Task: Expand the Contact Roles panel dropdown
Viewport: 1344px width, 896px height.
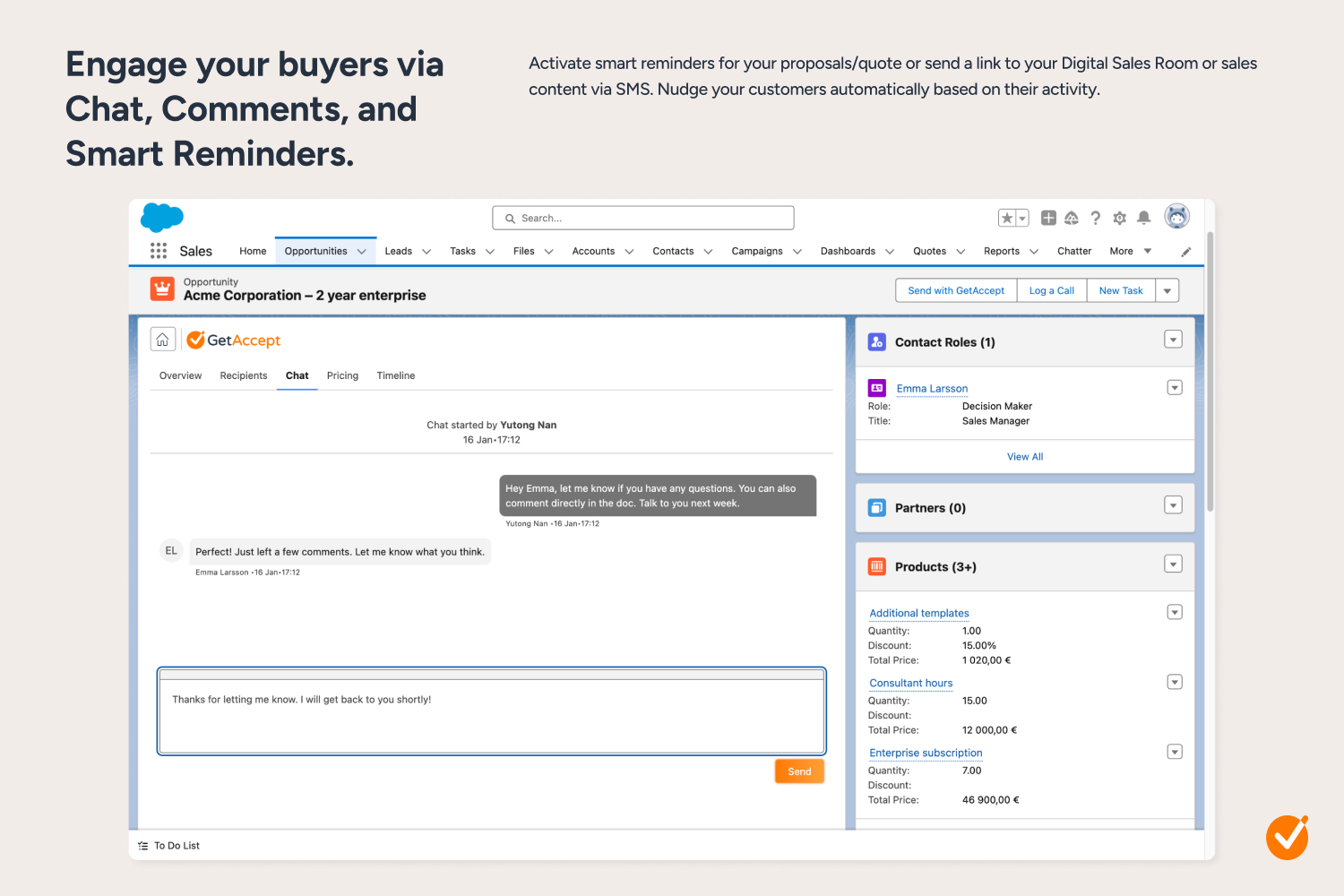Action: coord(1173,340)
